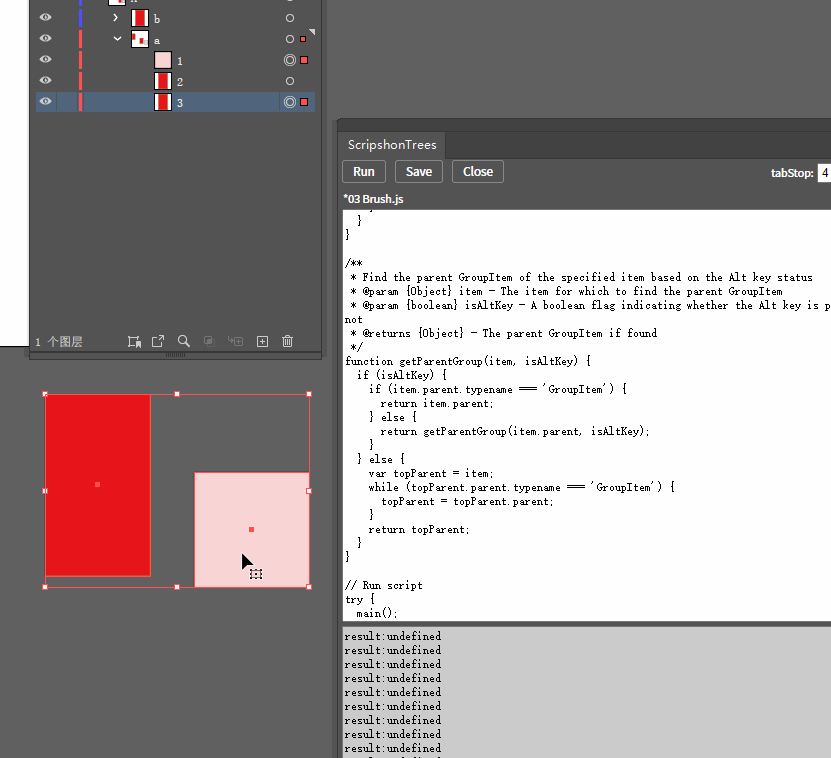
Task: Click Make/Release Clipping Mask icon
Action: pyautogui.click(x=209, y=341)
